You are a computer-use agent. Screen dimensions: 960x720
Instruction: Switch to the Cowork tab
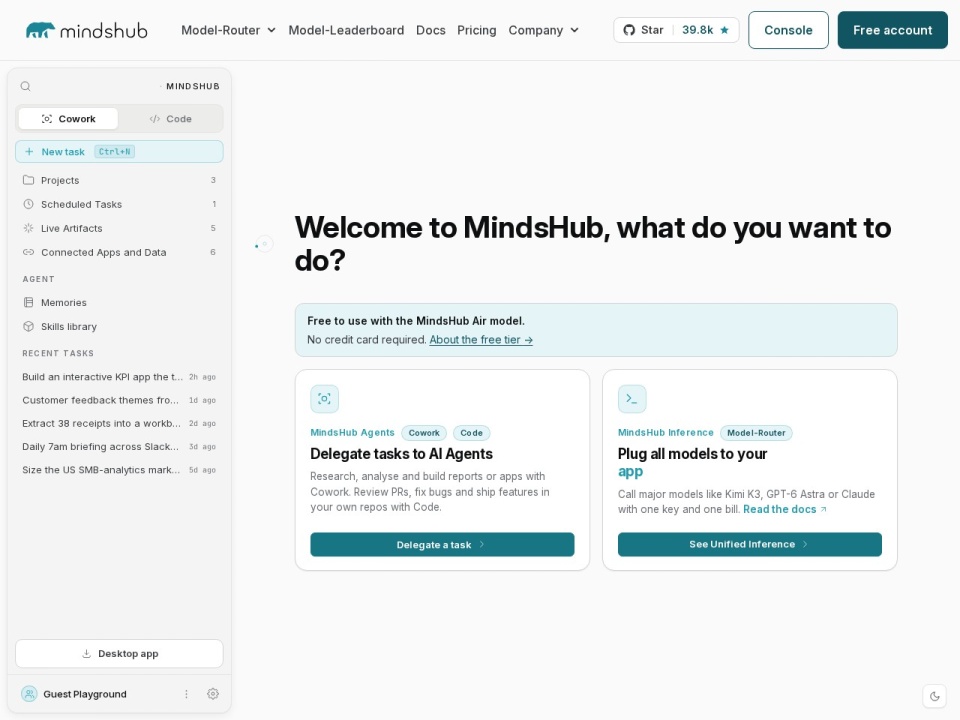coord(68,119)
